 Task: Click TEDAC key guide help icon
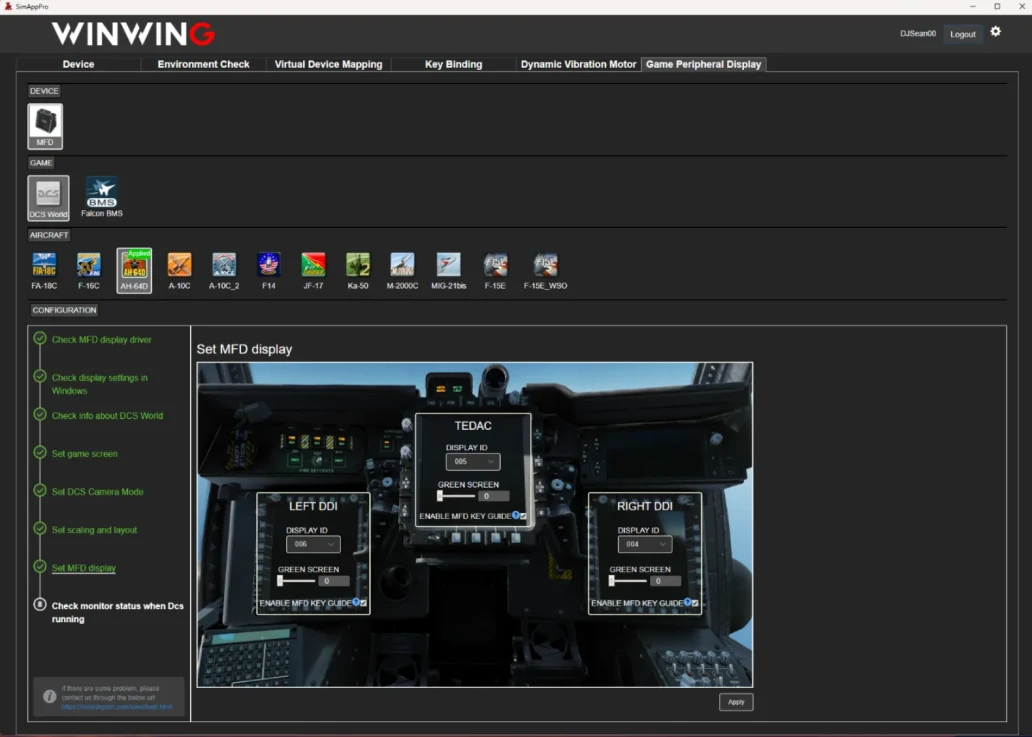[515, 515]
